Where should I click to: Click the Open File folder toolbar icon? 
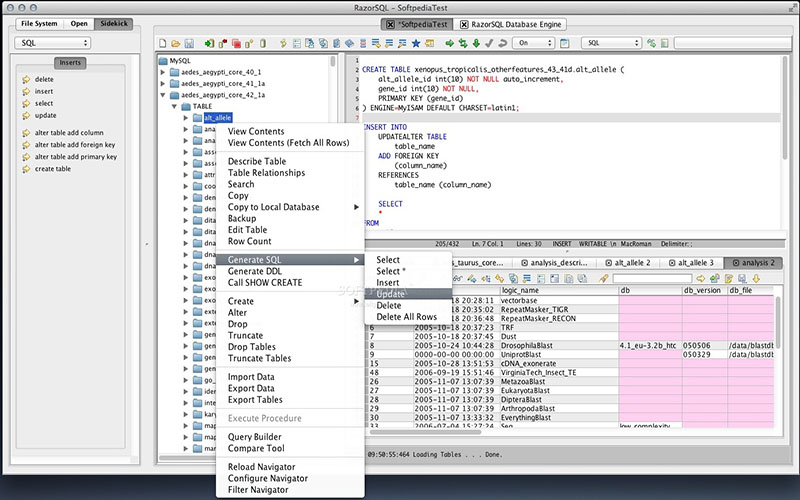click(175, 43)
